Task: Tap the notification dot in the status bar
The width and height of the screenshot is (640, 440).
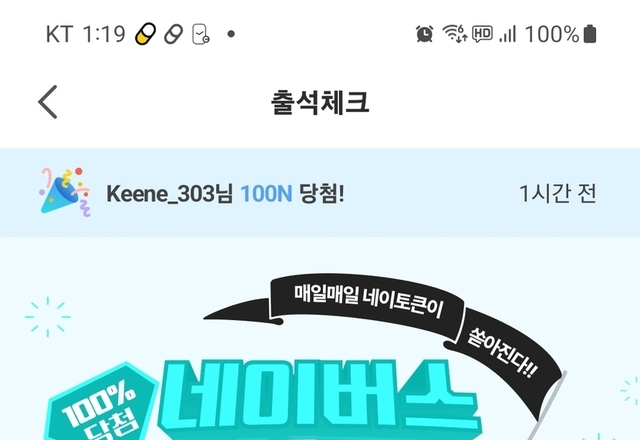Action: (x=231, y=34)
